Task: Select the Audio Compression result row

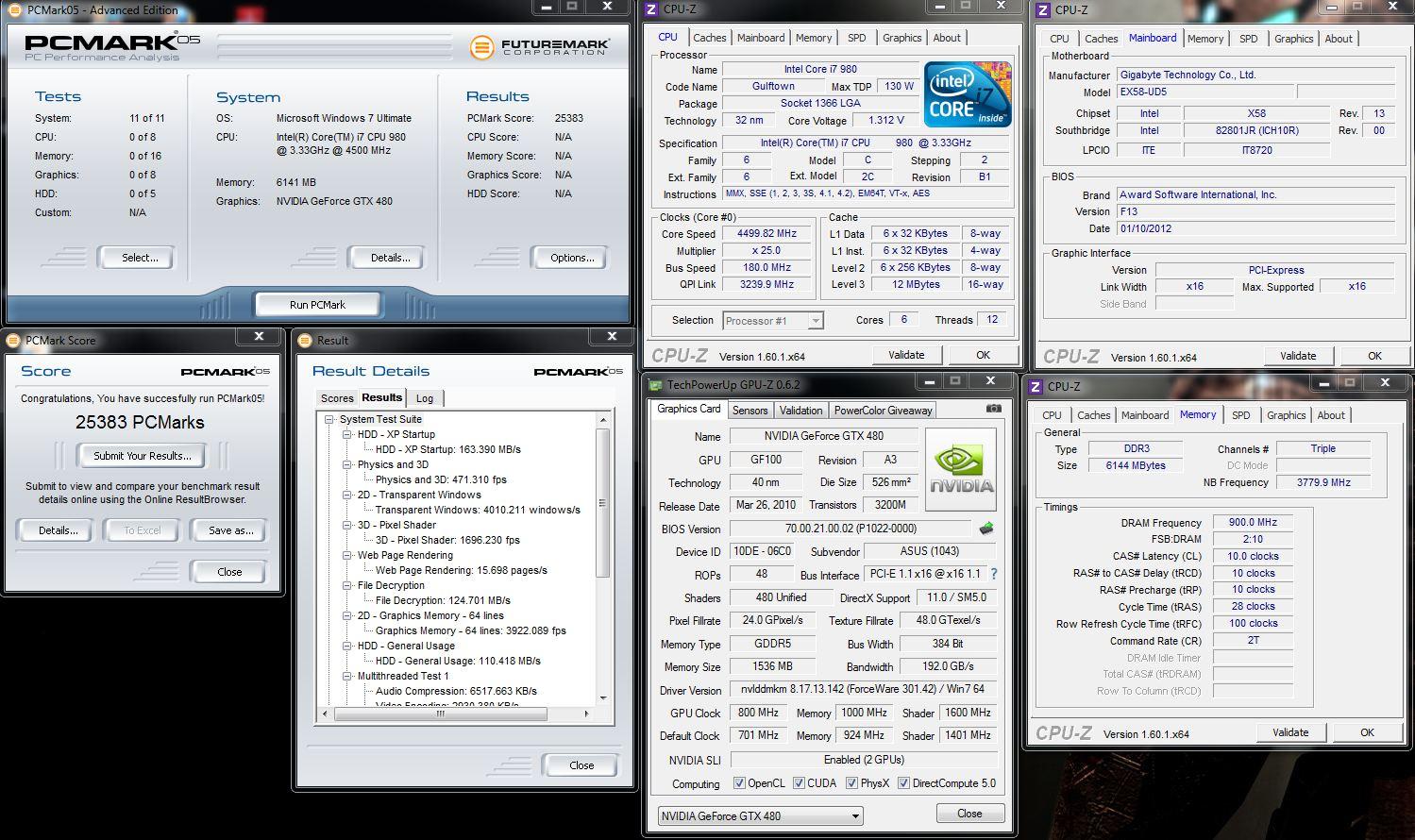Action: pyautogui.click(x=457, y=691)
